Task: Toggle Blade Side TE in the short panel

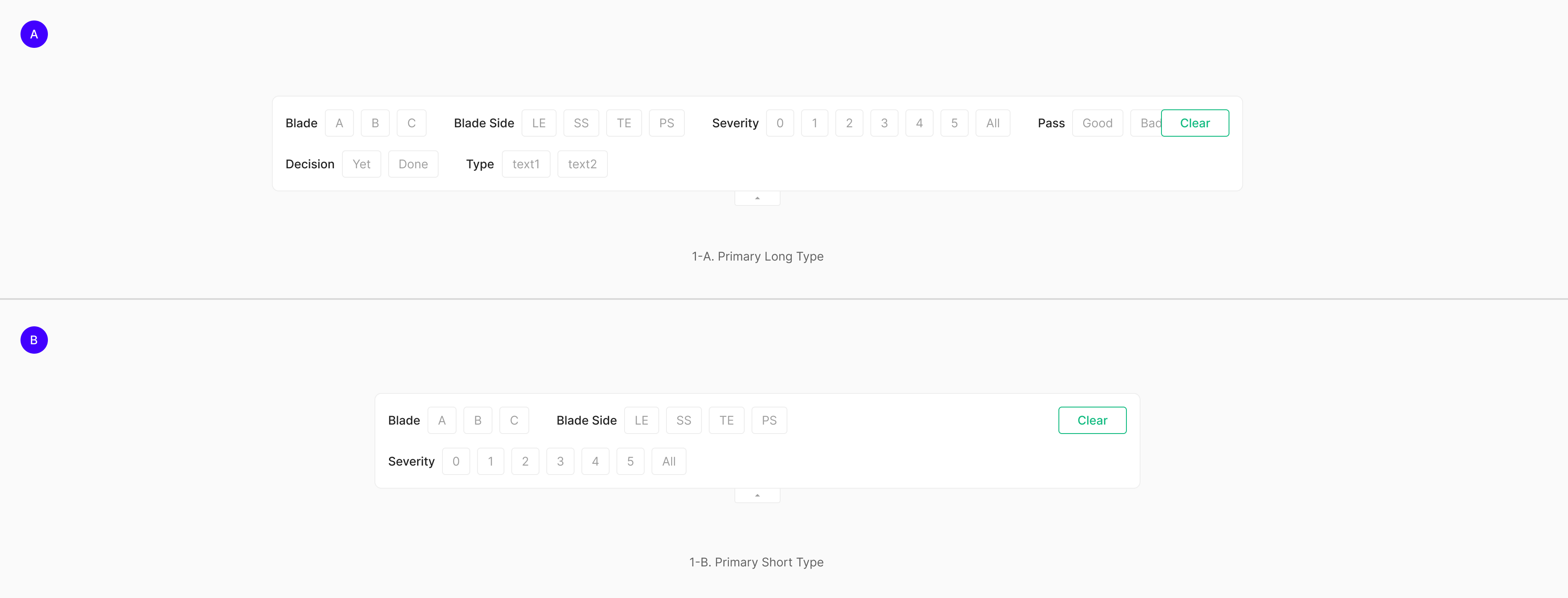Action: [x=726, y=420]
